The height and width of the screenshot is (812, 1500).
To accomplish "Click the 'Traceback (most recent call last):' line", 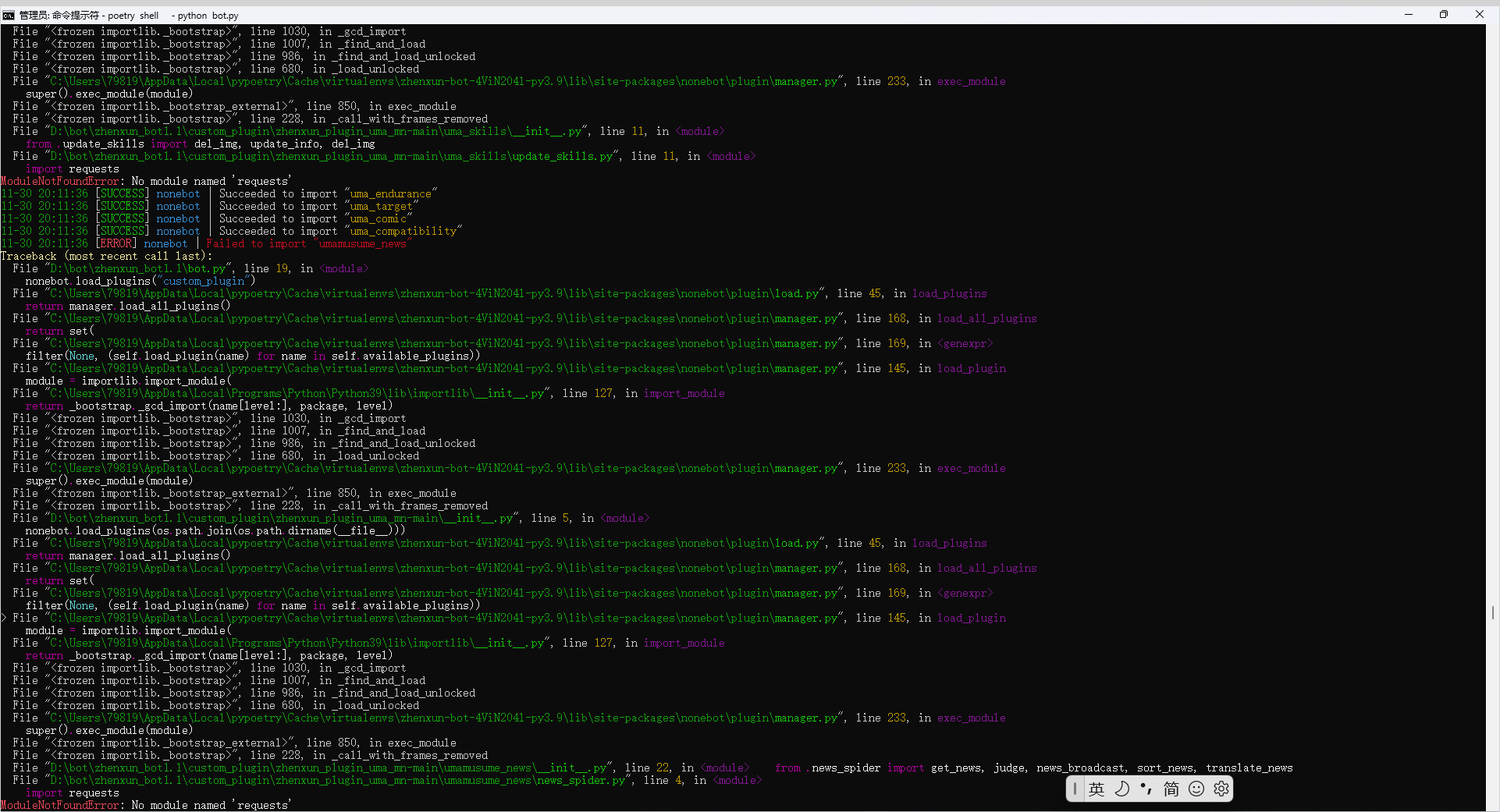I will 106,257.
